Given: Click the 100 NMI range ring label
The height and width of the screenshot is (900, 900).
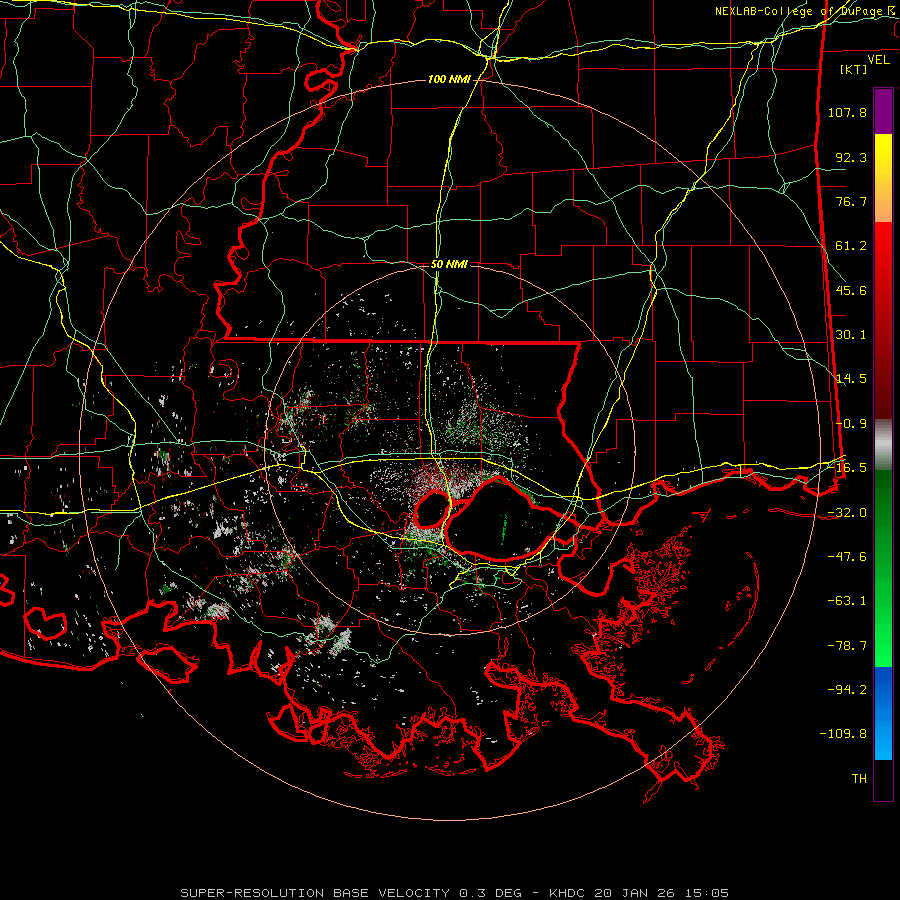Looking at the screenshot, I should pos(449,79).
